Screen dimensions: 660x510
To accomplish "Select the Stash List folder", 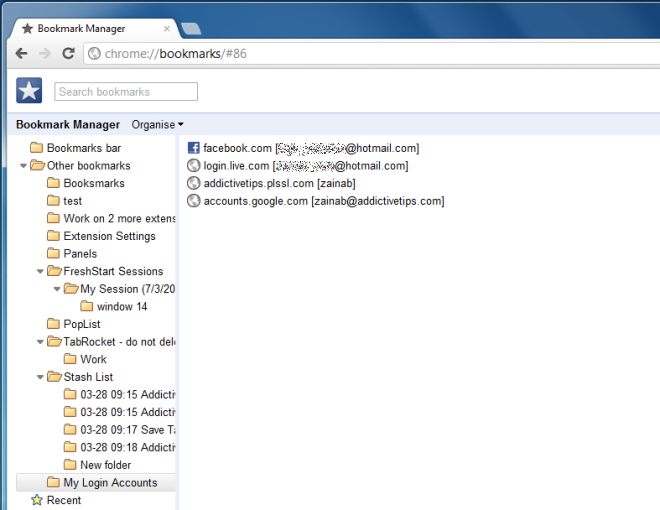I will [88, 377].
